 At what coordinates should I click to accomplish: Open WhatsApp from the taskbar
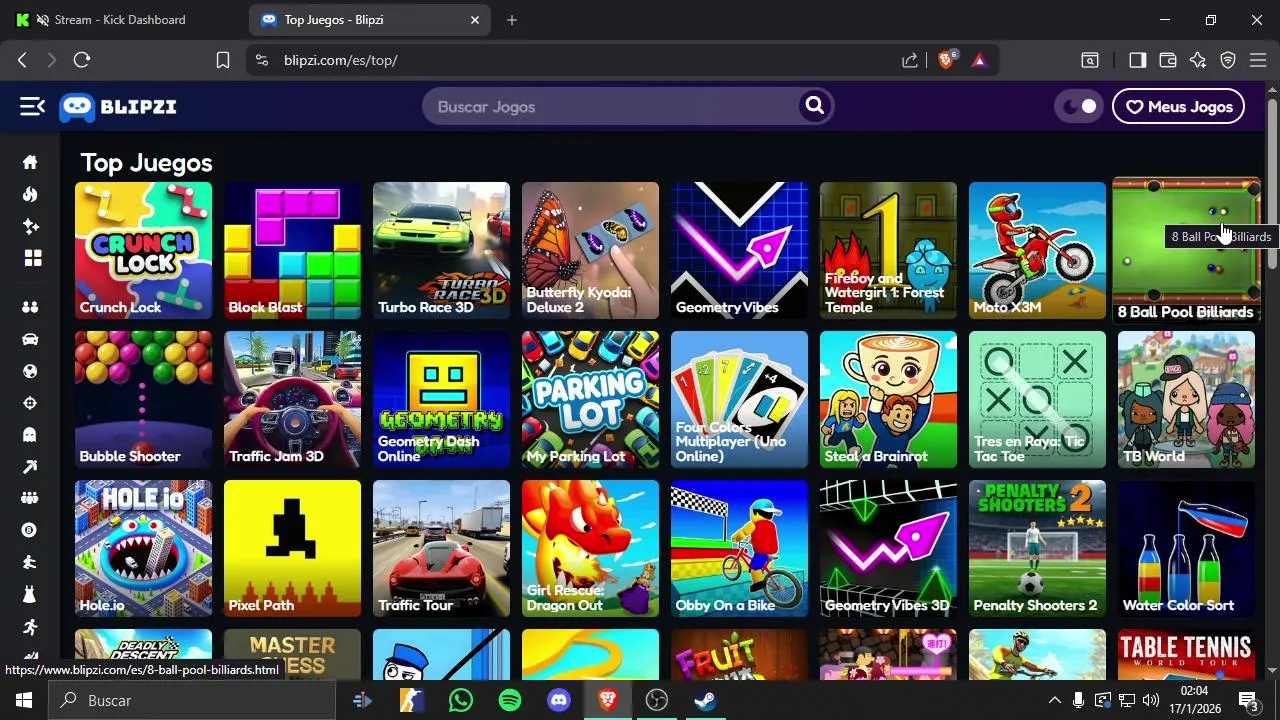[461, 700]
